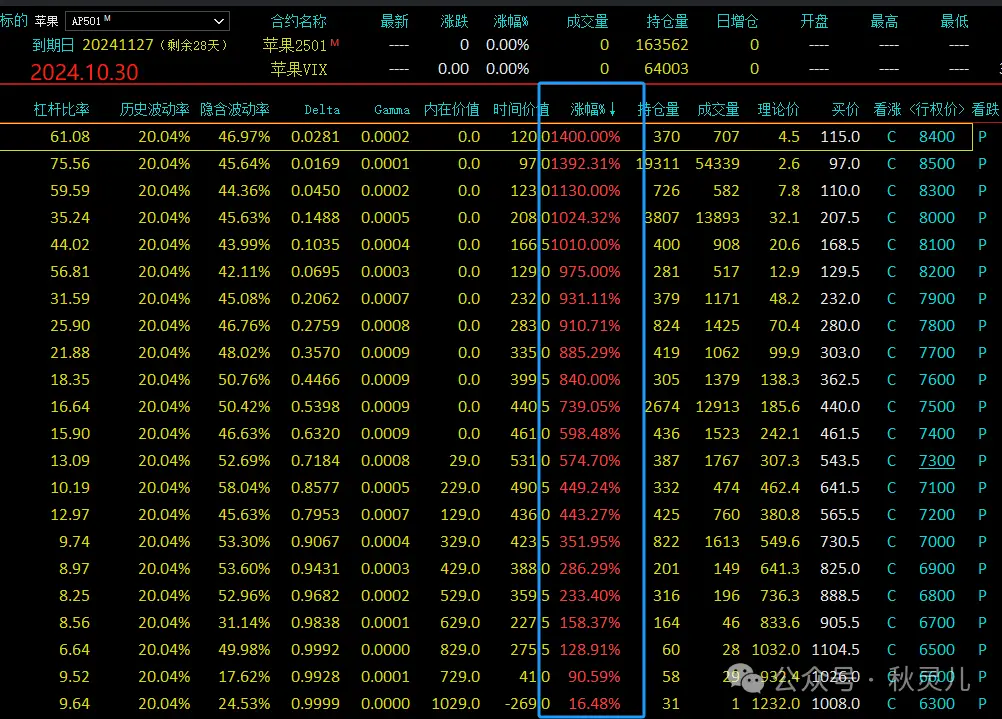Open the underlined 7300 strike price
The width and height of the screenshot is (1002, 719).
point(937,461)
